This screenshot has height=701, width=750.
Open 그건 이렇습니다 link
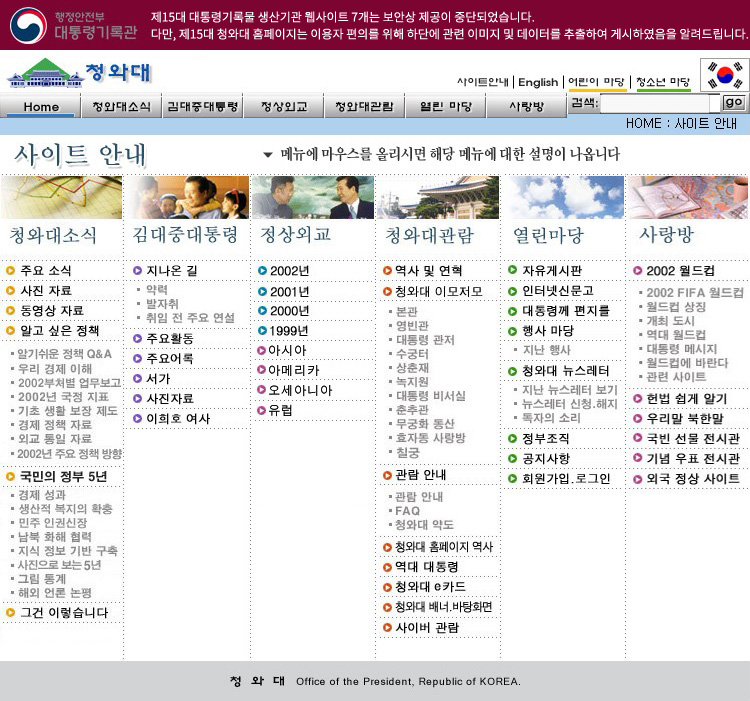point(64,613)
